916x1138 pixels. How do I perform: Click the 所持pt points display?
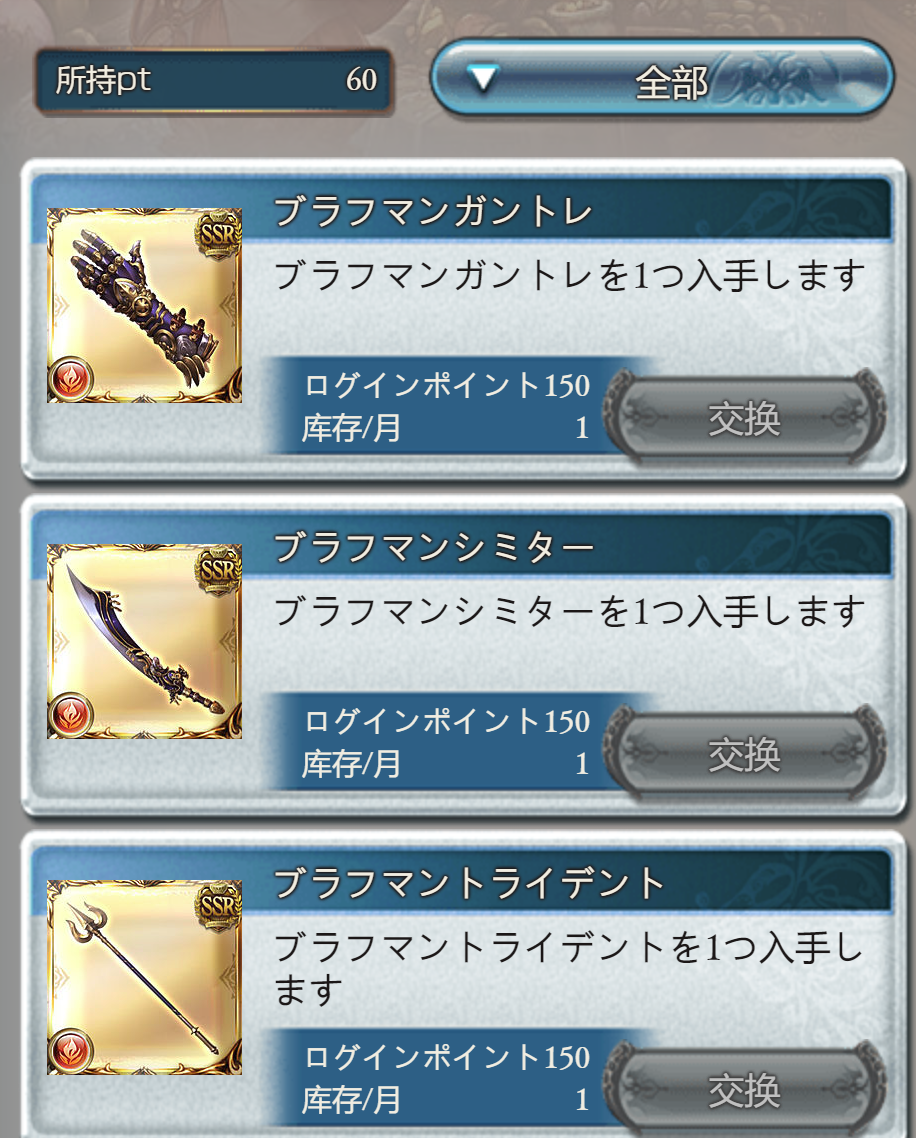tap(213, 80)
